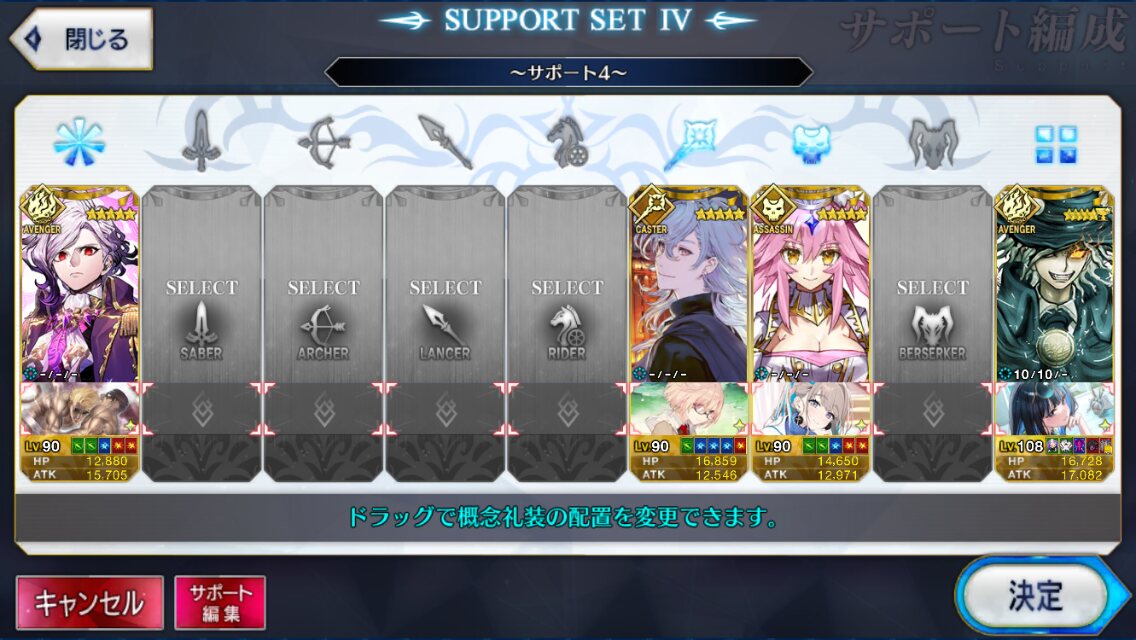Image resolution: width=1136 pixels, height=640 pixels.
Task: Click the キャンセル cancel button
Action: (x=90, y=602)
